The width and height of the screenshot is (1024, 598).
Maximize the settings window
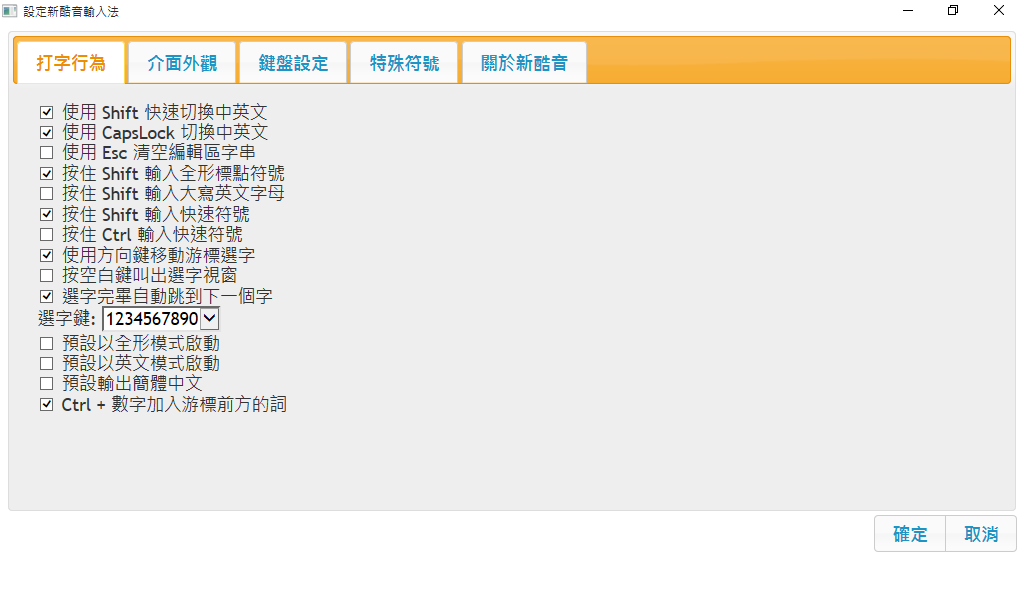[952, 10]
